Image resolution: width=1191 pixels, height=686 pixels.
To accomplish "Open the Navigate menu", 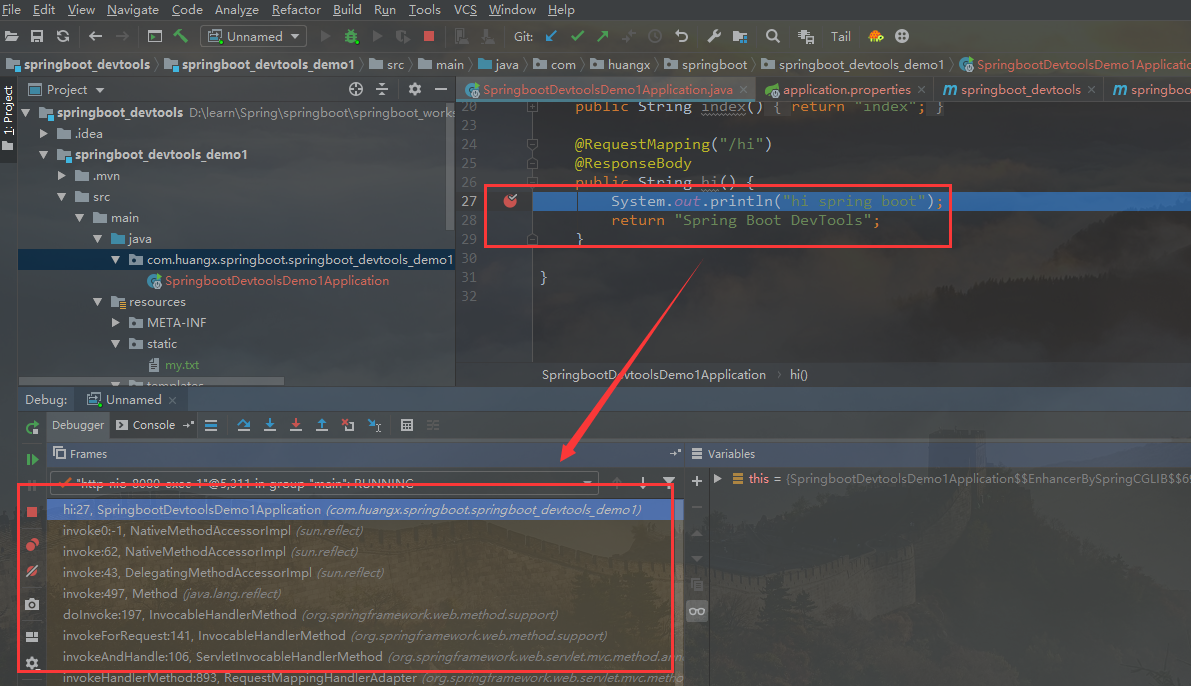I will [x=133, y=10].
